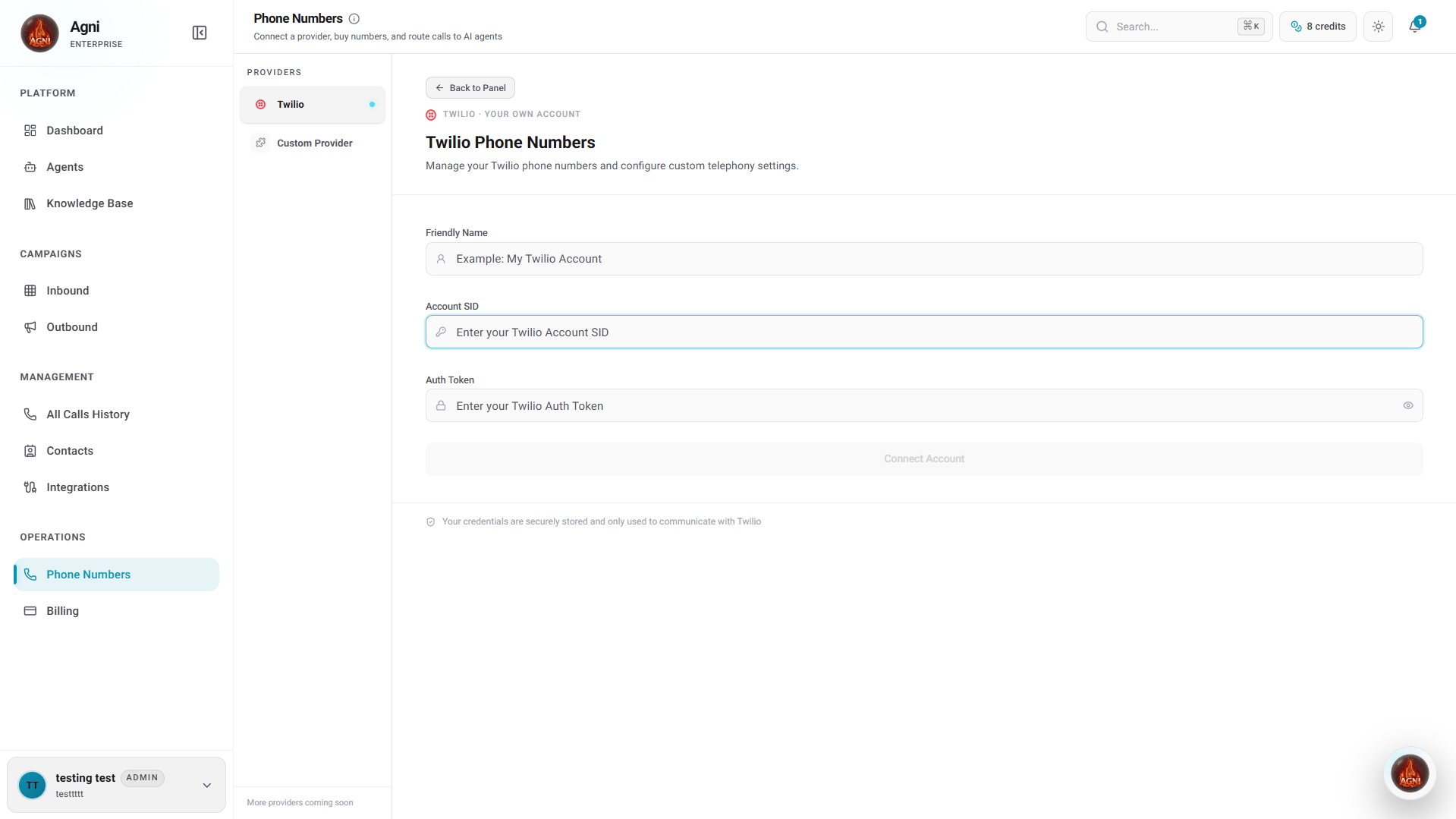Click the credits coin icon
The height and width of the screenshot is (819, 1456).
[x=1296, y=27]
